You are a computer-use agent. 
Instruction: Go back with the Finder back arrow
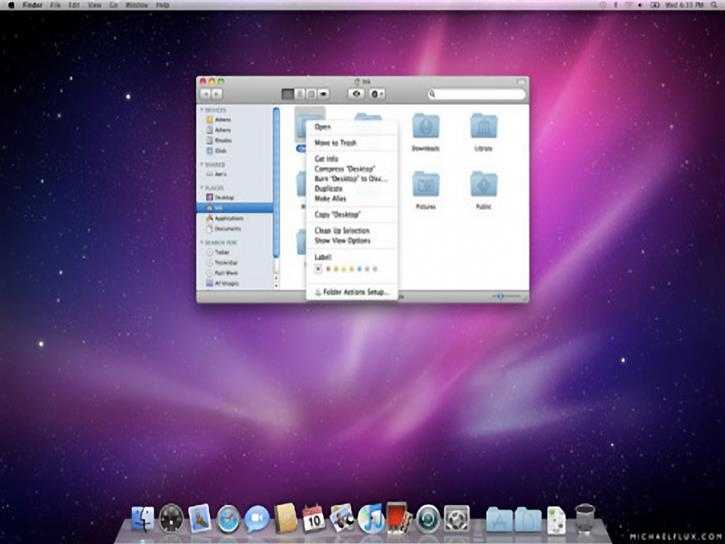point(205,94)
